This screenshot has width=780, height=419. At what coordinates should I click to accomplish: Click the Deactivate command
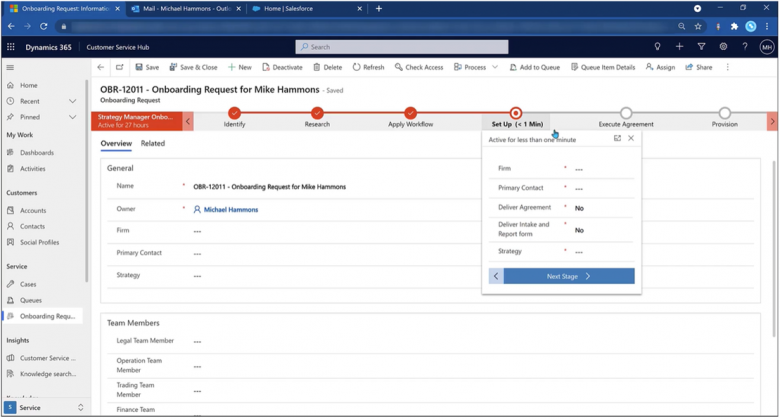coord(282,67)
